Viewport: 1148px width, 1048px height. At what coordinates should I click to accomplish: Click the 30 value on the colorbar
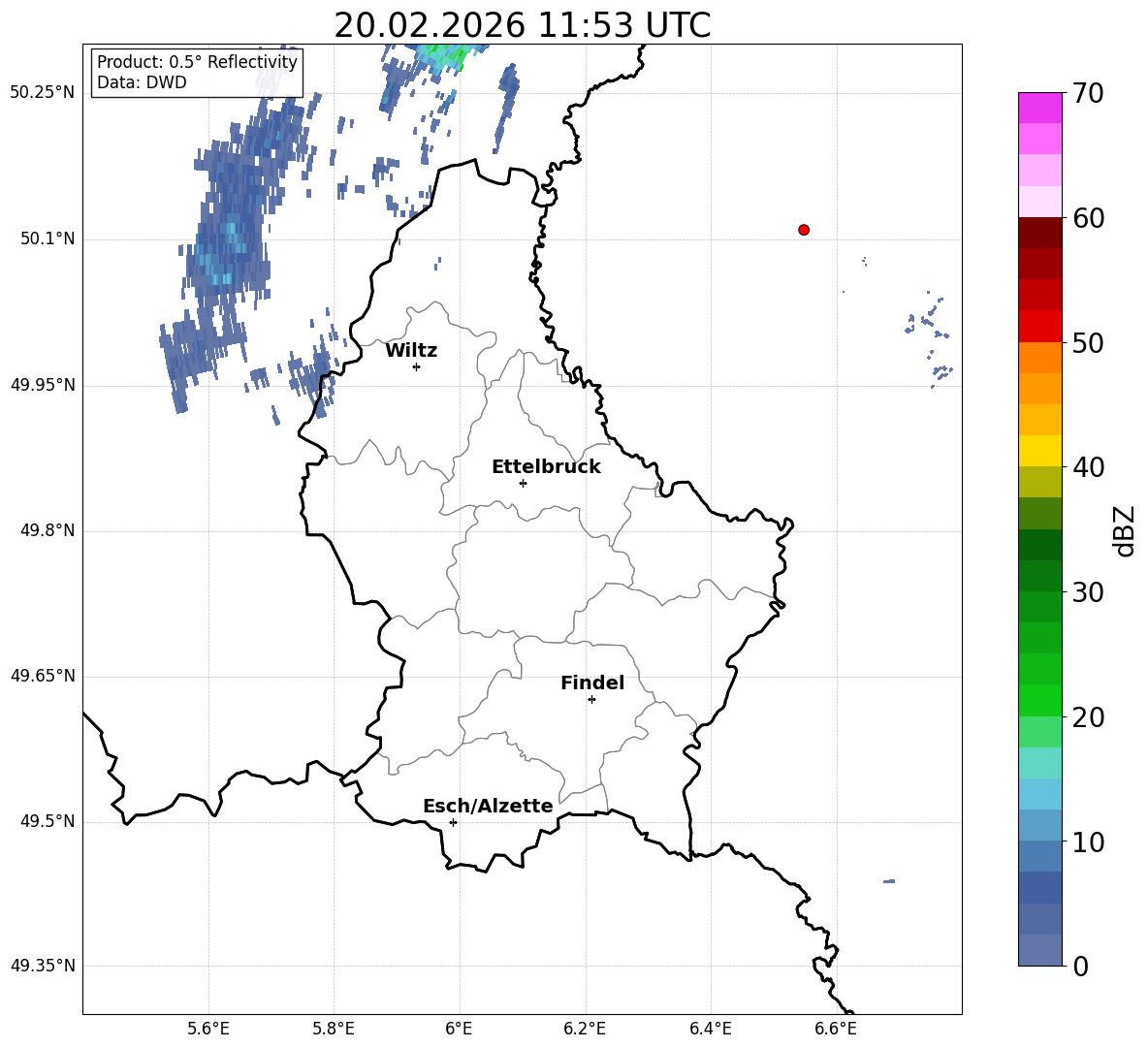(x=1088, y=592)
